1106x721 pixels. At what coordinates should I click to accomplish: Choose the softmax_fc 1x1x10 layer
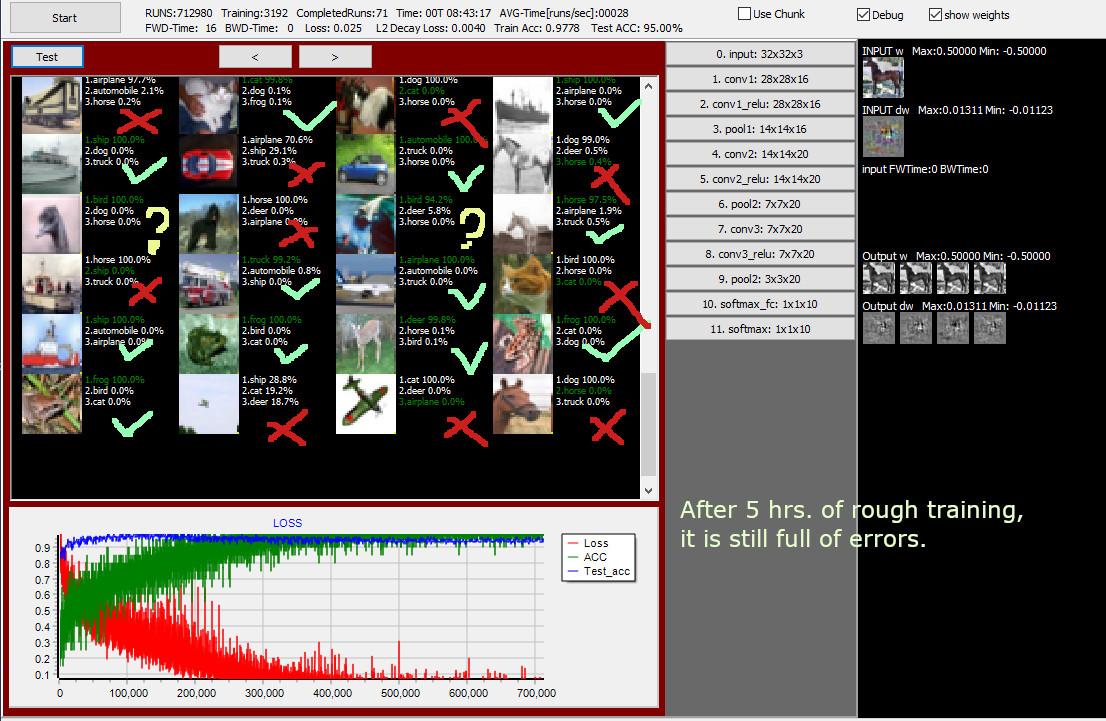[760, 303]
